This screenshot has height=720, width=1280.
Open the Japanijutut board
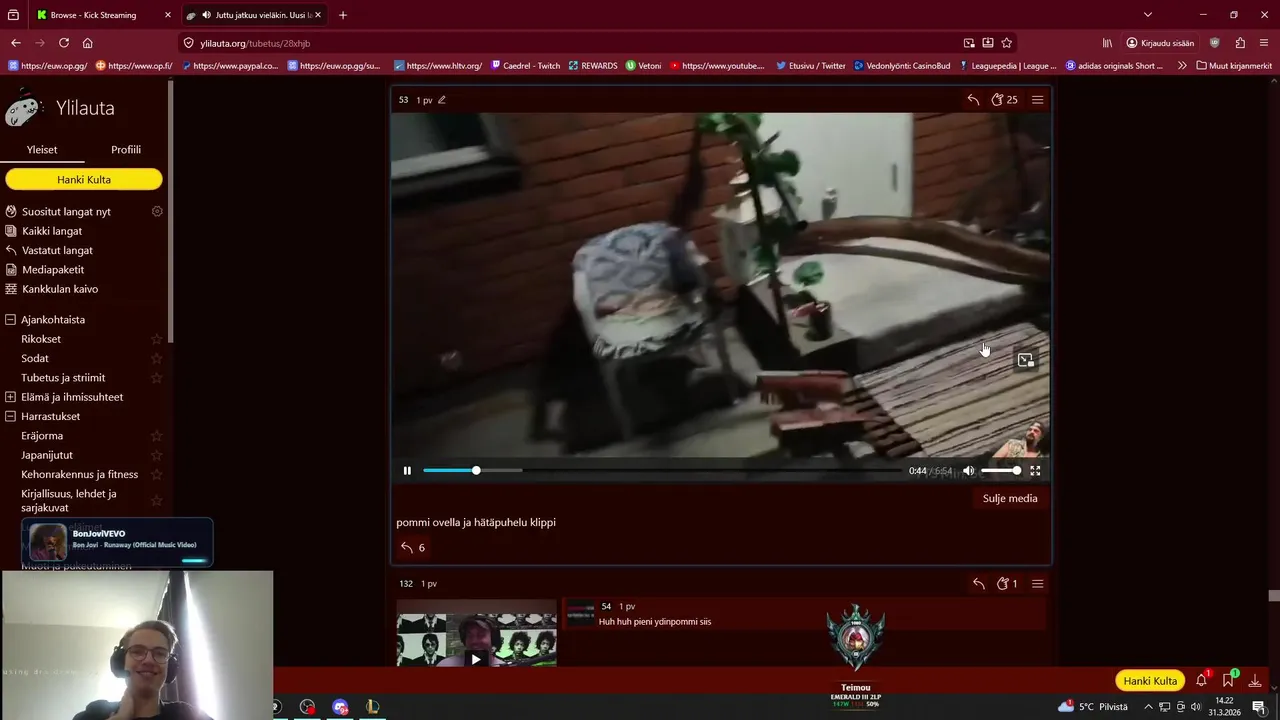[47, 455]
